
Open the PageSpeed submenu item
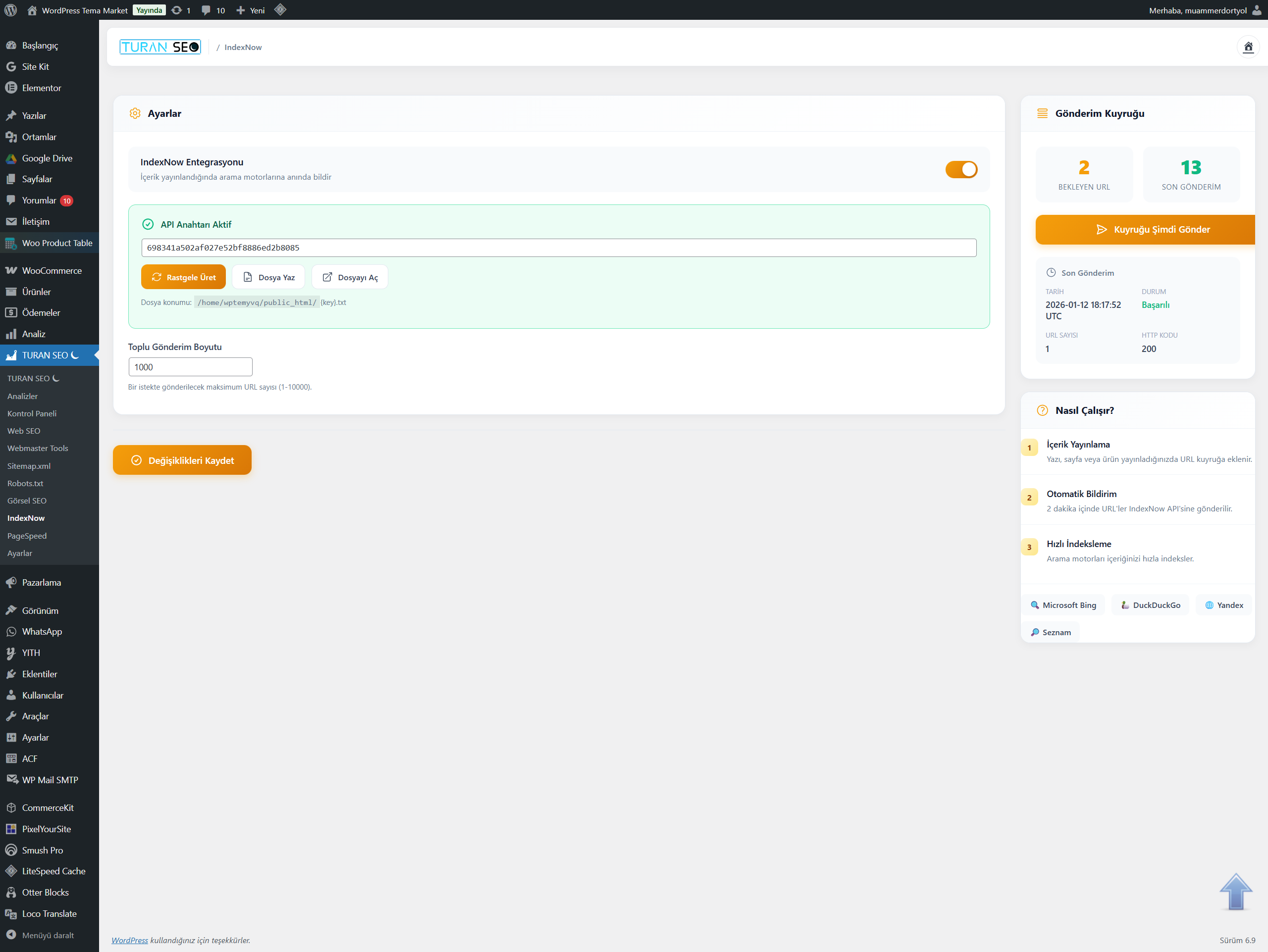(x=27, y=536)
